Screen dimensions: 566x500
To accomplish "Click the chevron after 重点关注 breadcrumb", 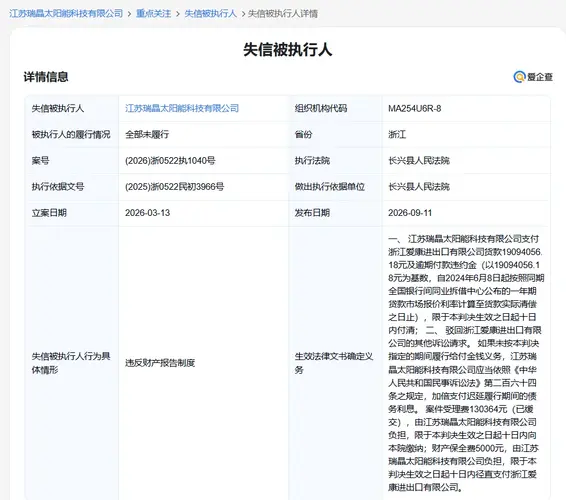I will coord(178,14).
